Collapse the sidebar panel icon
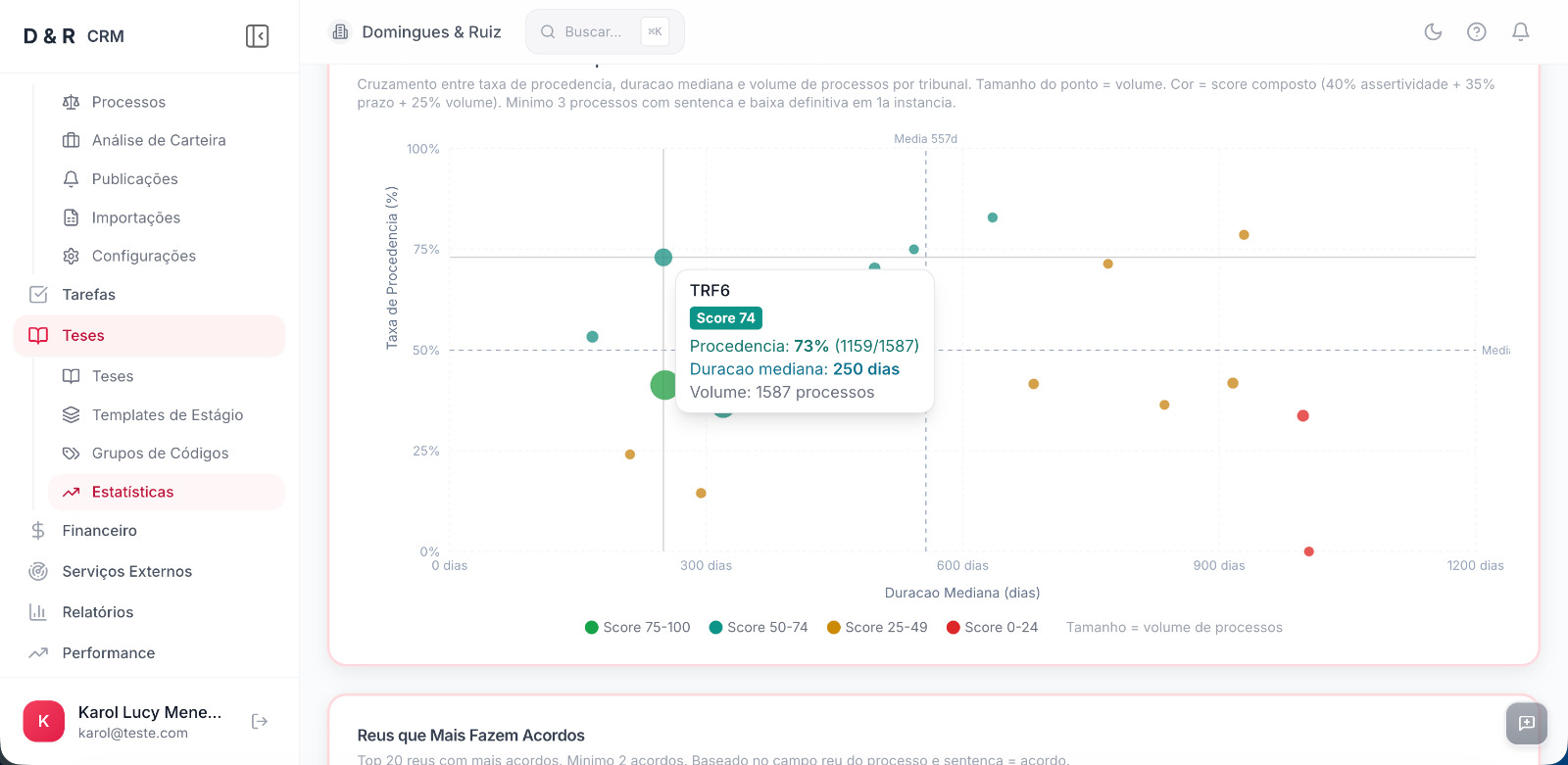The image size is (1568, 765). (x=257, y=36)
